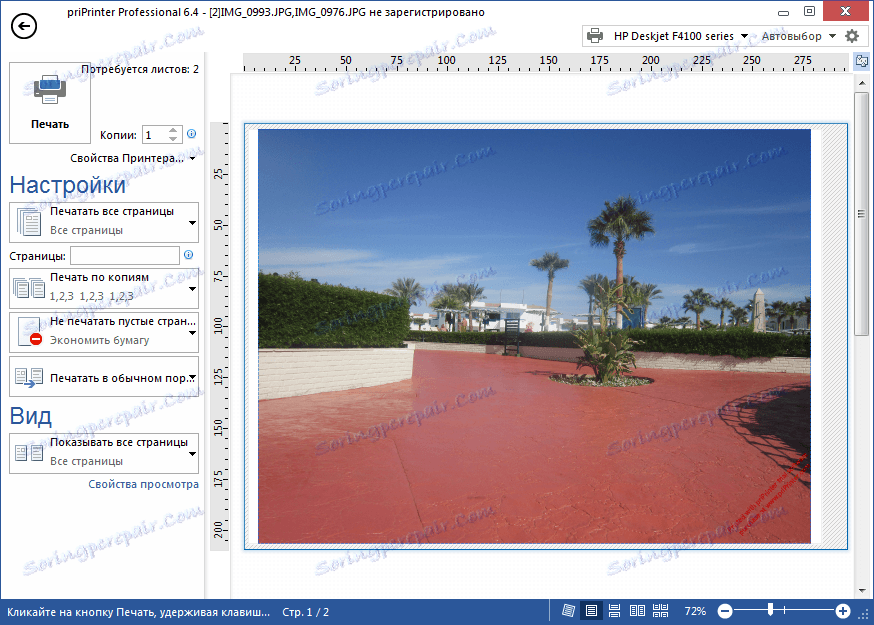Screen dimensions: 874x625
Task: Select the continuous scrolling page view
Action: tap(614, 611)
